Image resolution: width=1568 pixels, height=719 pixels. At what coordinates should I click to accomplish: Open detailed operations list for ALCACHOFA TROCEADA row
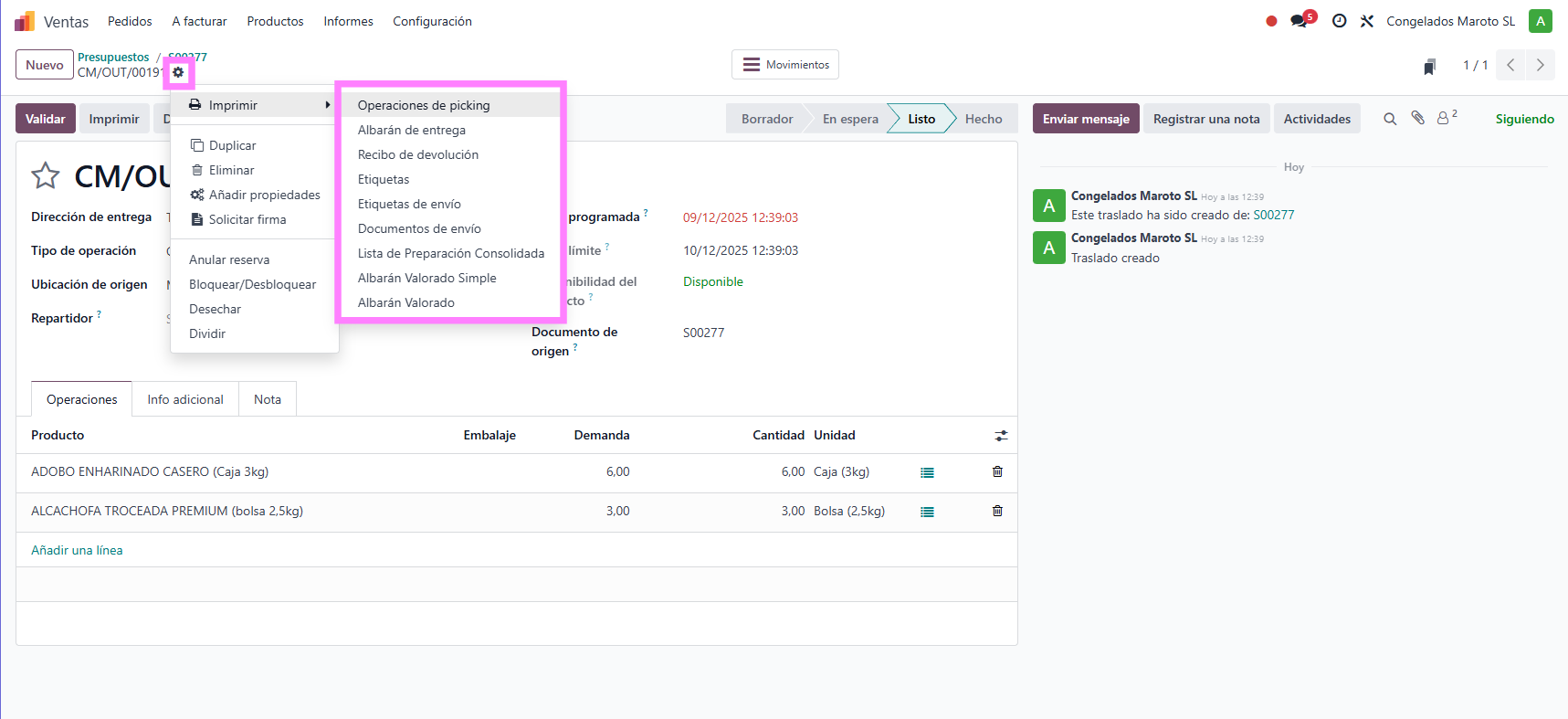tap(927, 512)
